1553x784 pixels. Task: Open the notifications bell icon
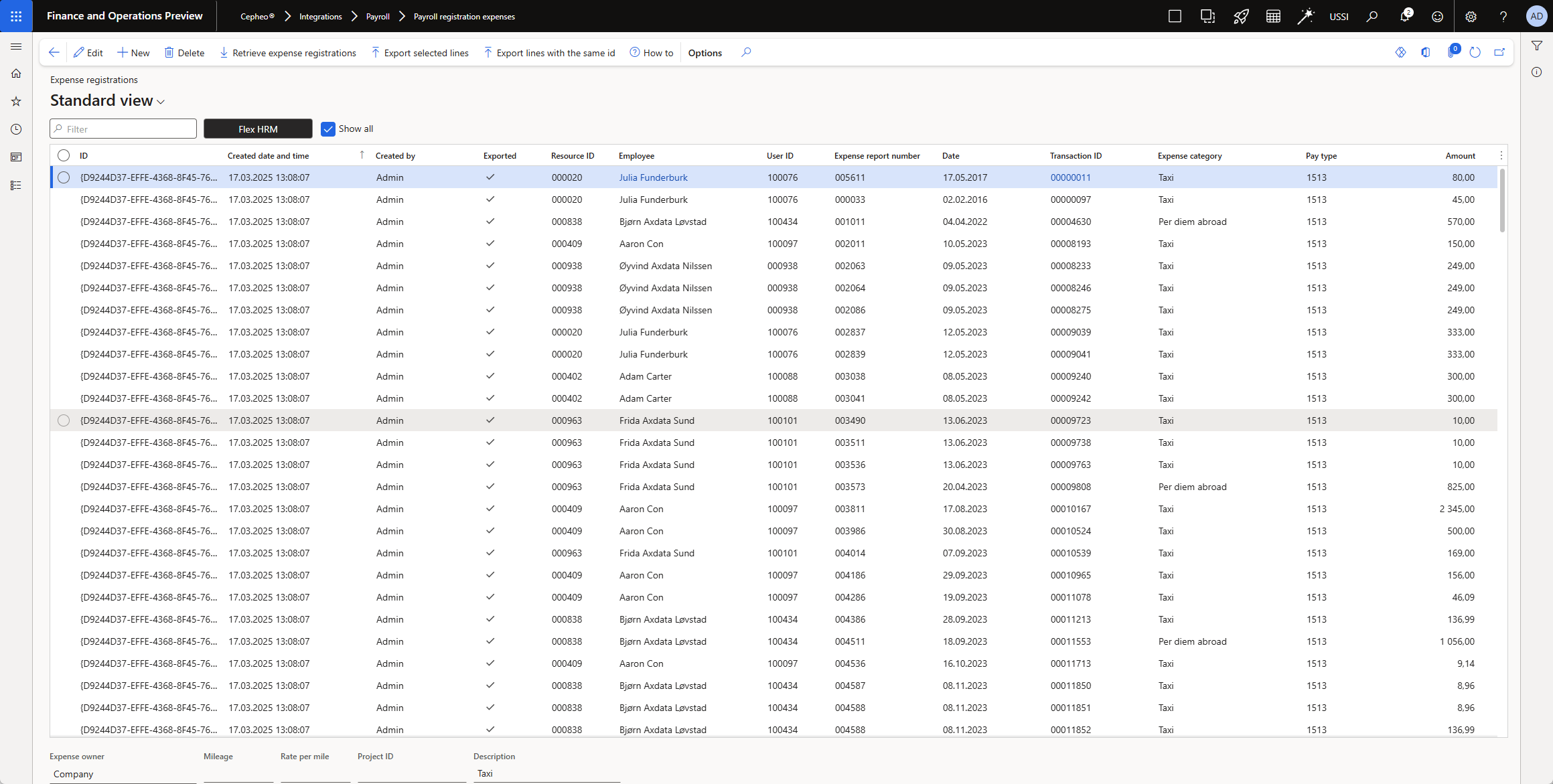pyautogui.click(x=1404, y=16)
